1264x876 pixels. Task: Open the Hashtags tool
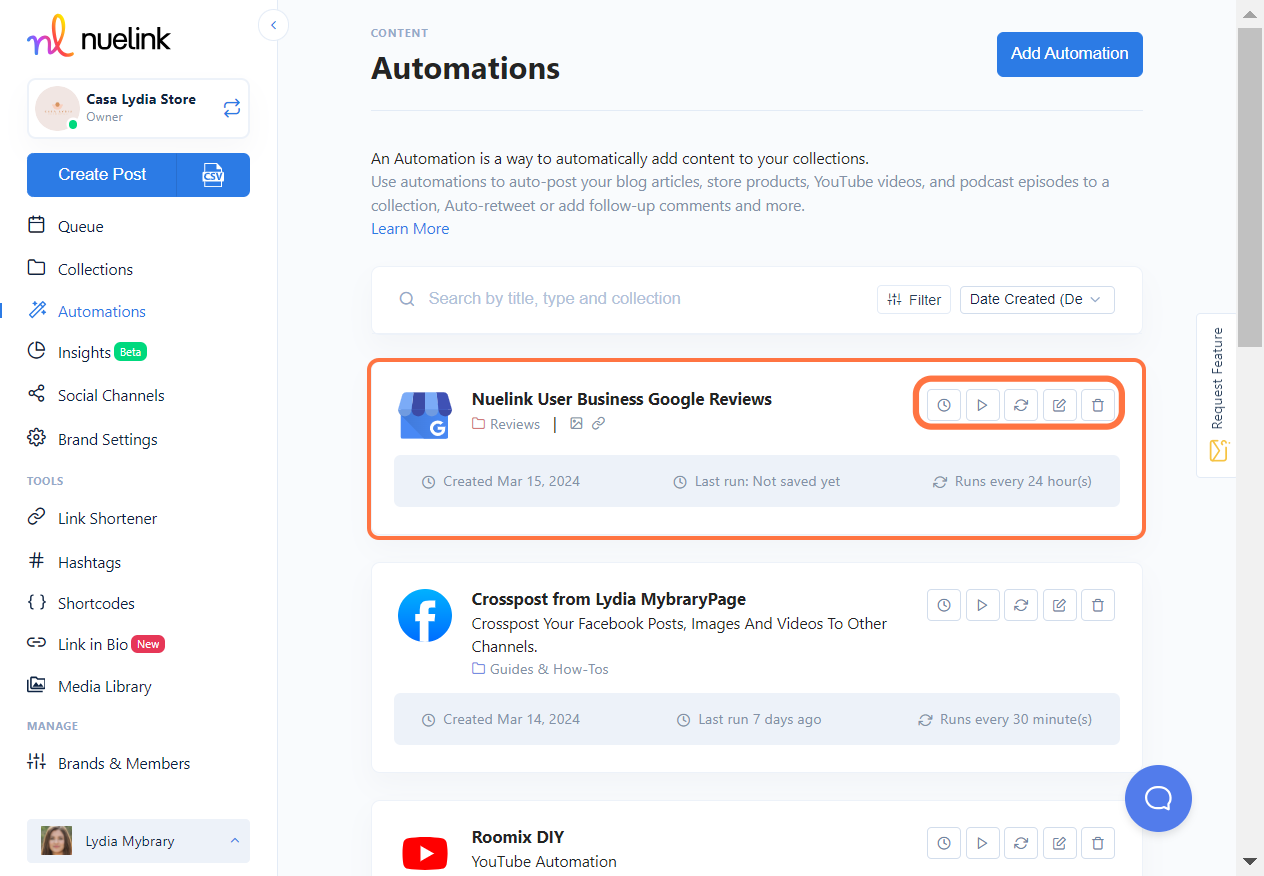(x=89, y=562)
